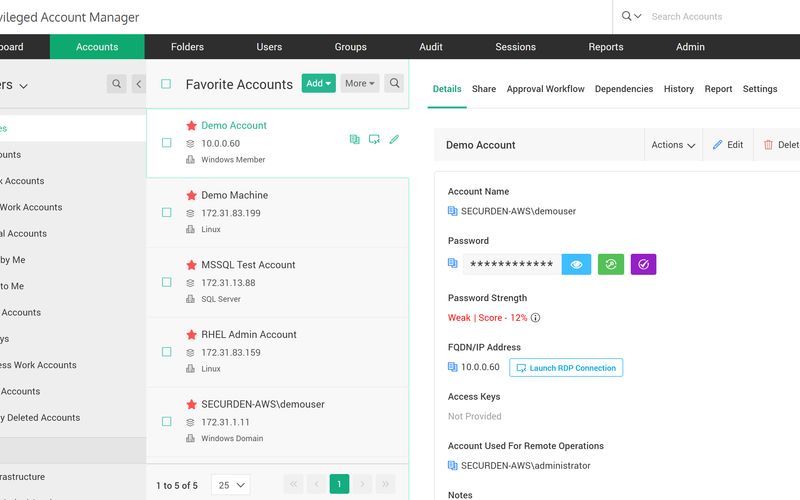This screenshot has height=500, width=800.
Task: Click the Launch RDP Connection button
Action: point(566,368)
